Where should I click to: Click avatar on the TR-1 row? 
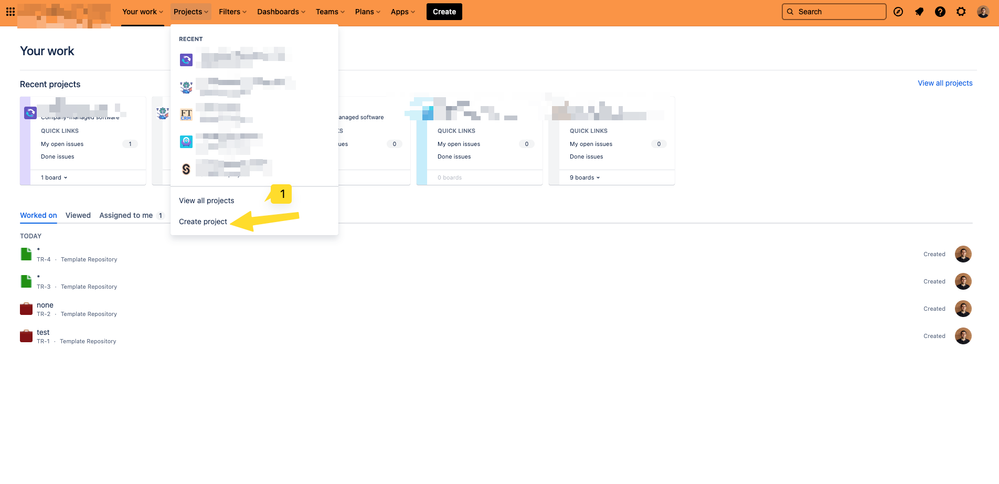coord(963,336)
